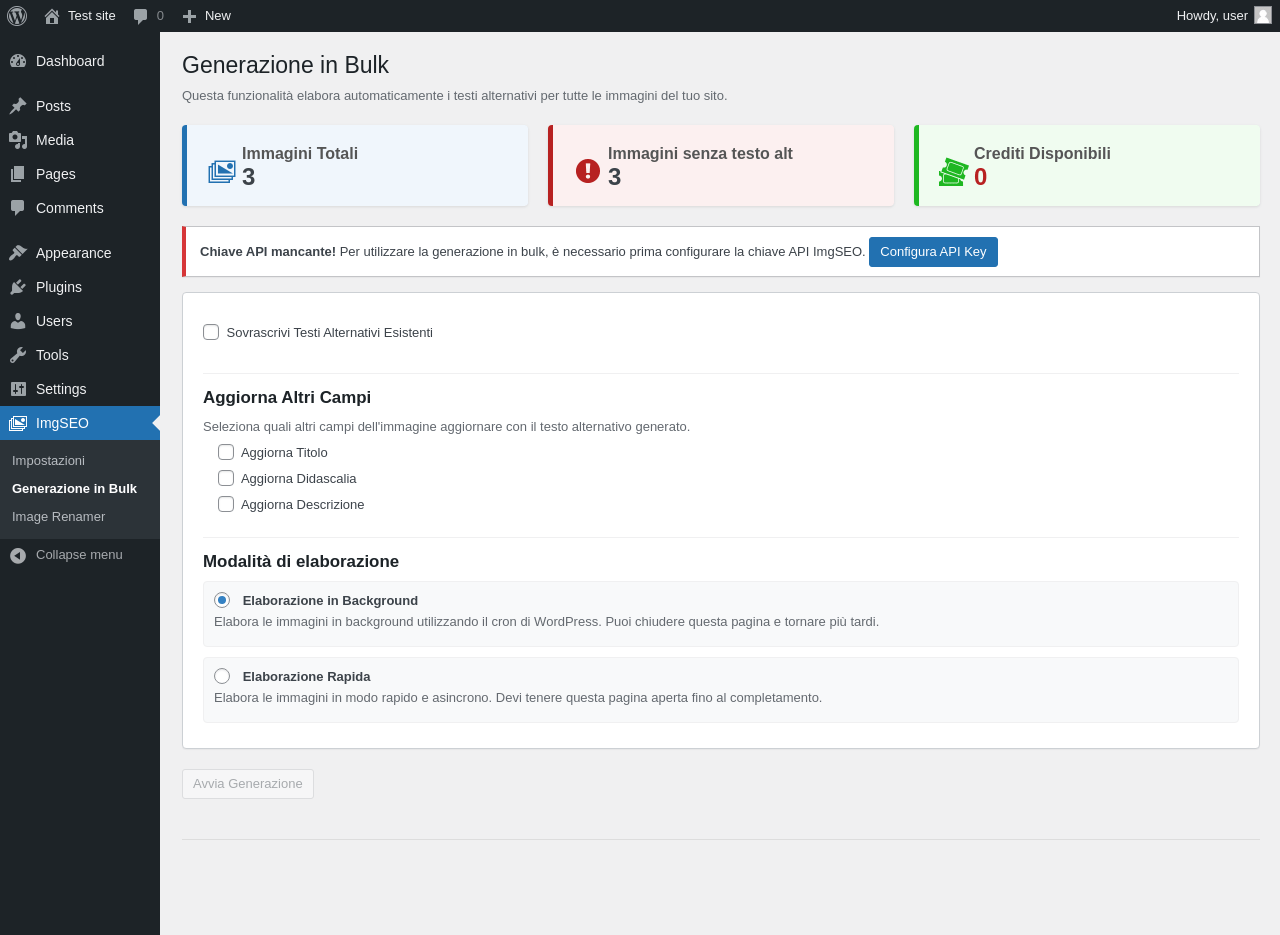Click the Comments menu label in sidebar
The width and height of the screenshot is (1280, 935).
[70, 208]
